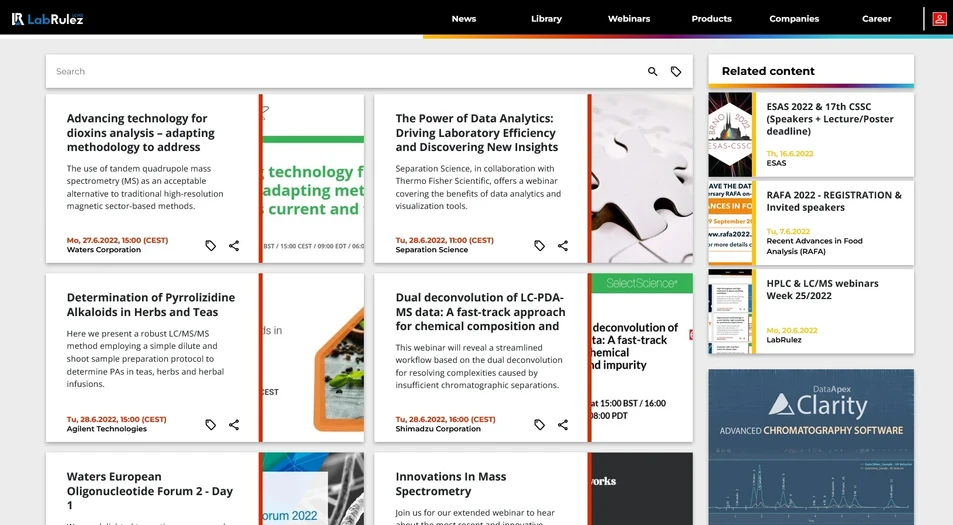Viewport: 953px width, 525px height.
Task: Click the Tu, 28.6.2022, 16:00 date
Action: tap(445, 419)
